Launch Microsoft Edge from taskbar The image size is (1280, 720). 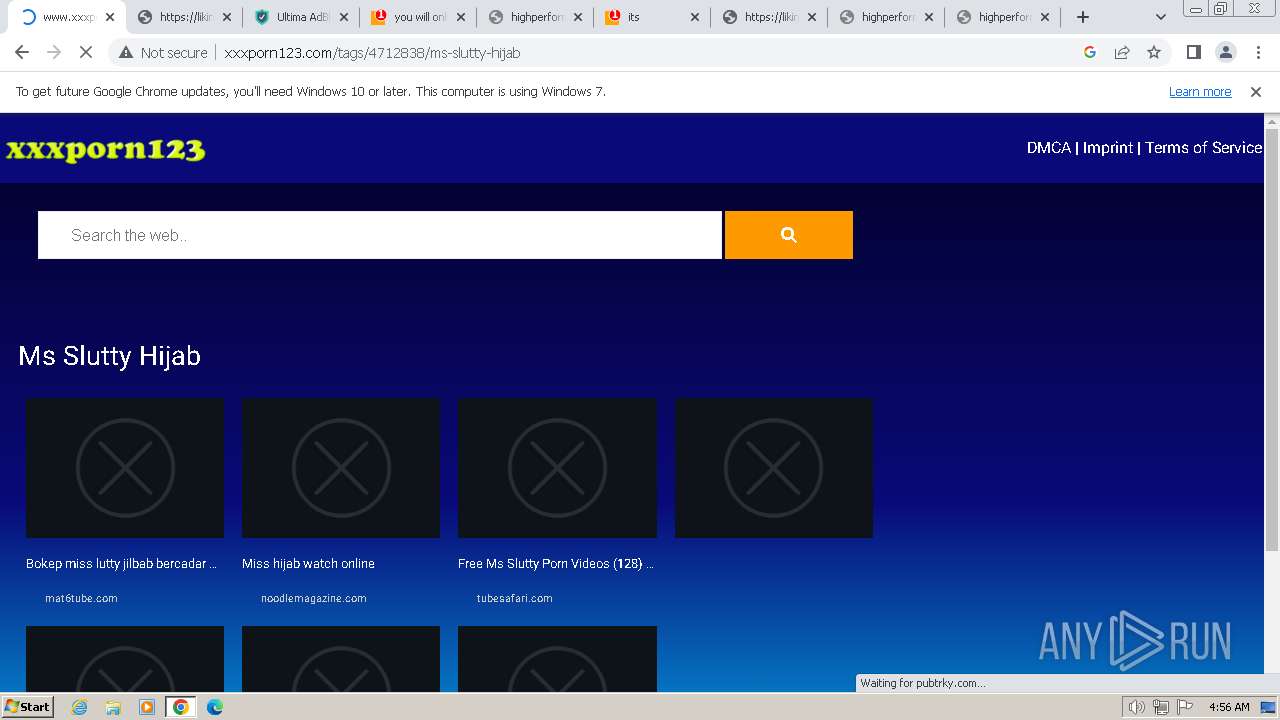click(215, 707)
